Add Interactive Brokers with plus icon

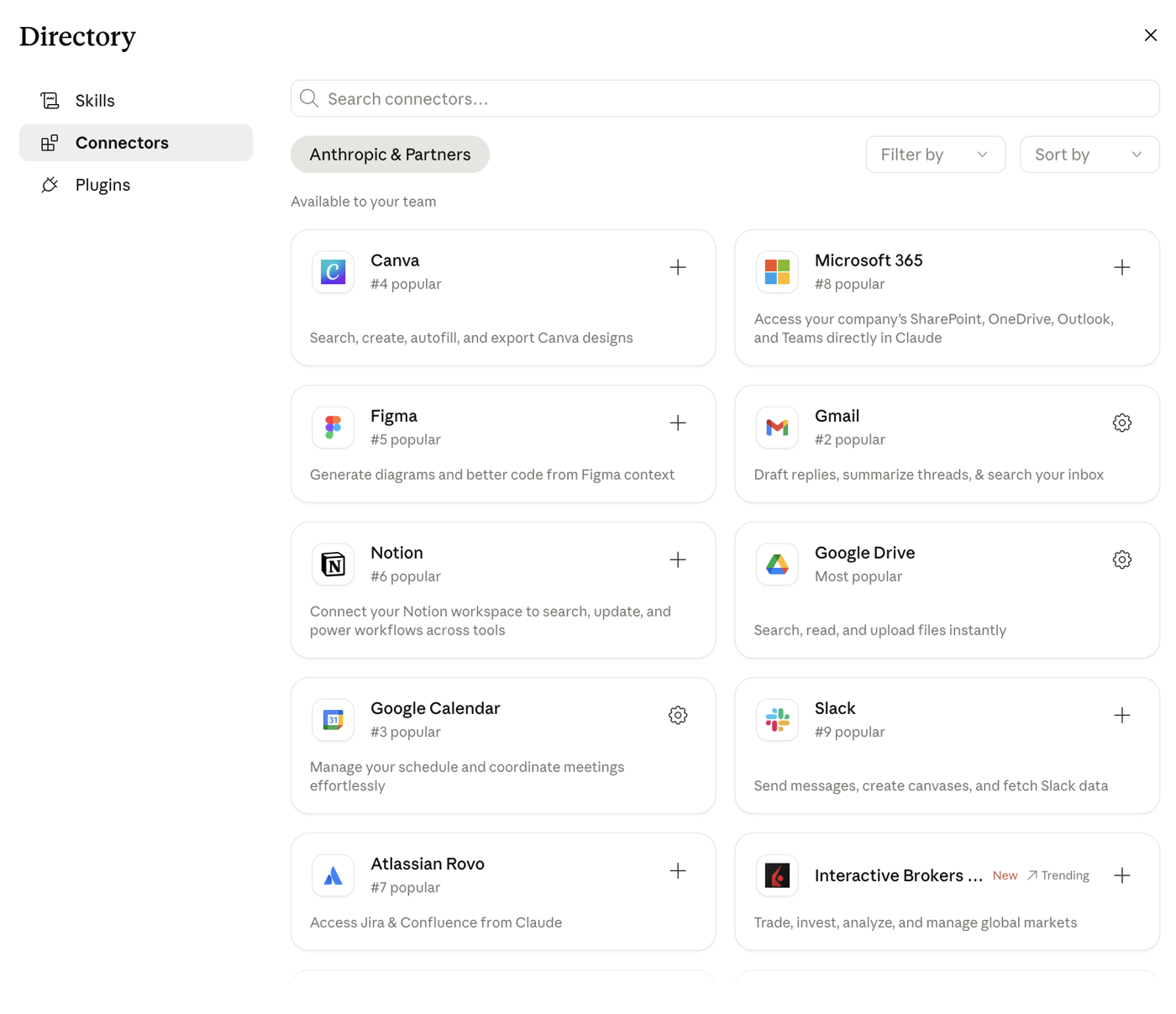click(1122, 876)
